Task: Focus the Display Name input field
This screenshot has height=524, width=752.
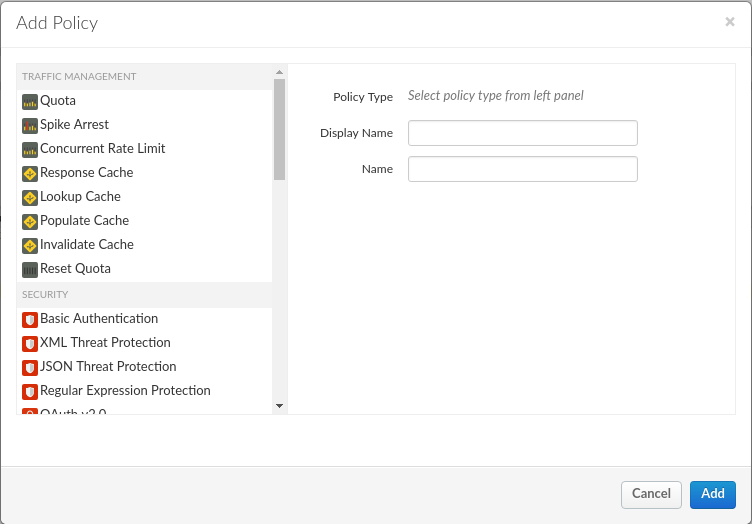Action: tap(522, 133)
